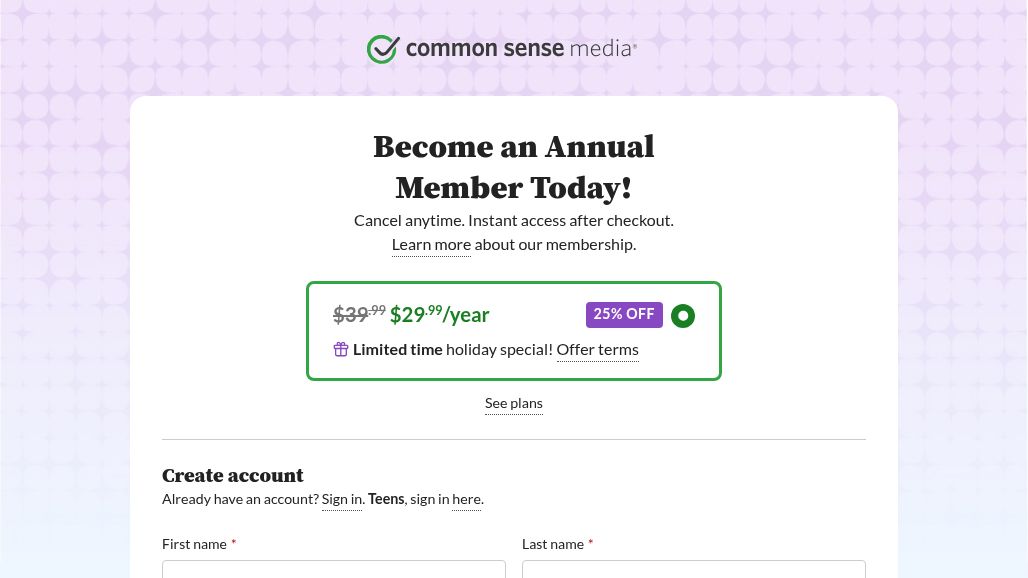
Task: Focus the First name input field
Action: coord(334,569)
